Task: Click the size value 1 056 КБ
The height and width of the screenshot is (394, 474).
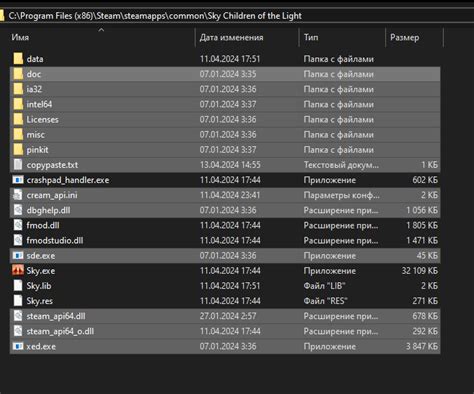Action: [x=422, y=210]
